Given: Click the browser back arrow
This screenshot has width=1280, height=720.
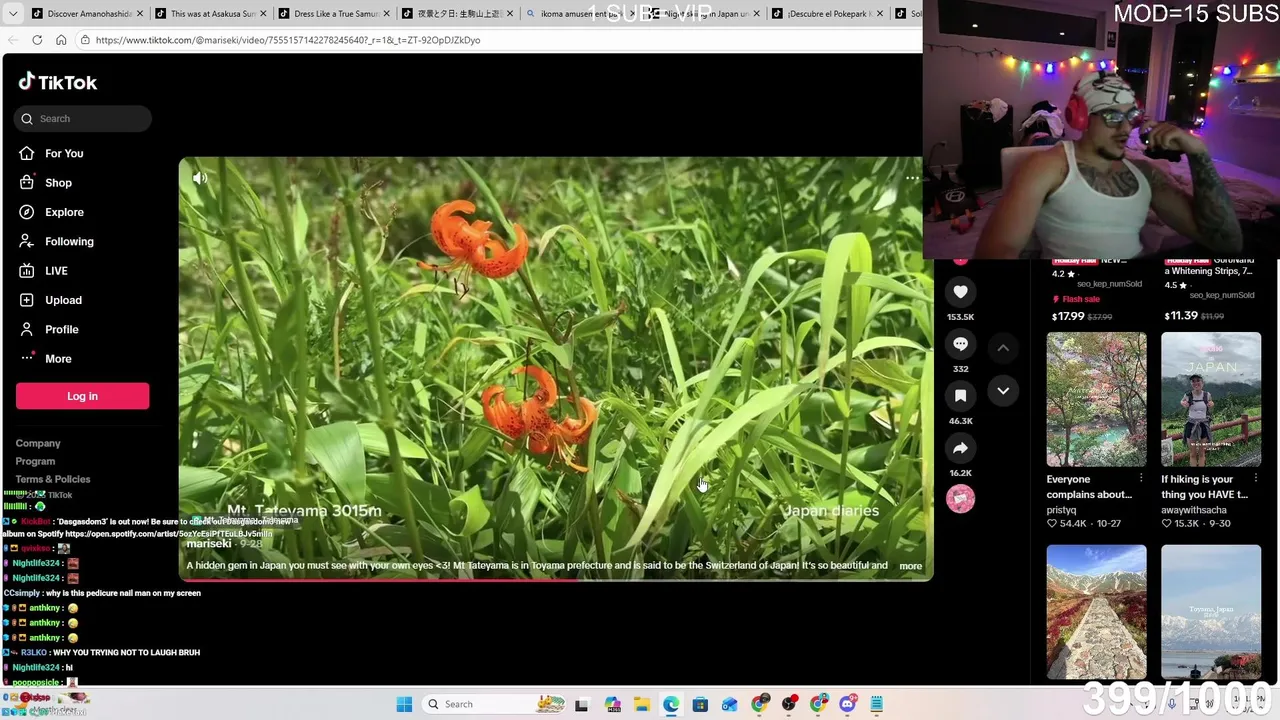Looking at the screenshot, I should [13, 40].
